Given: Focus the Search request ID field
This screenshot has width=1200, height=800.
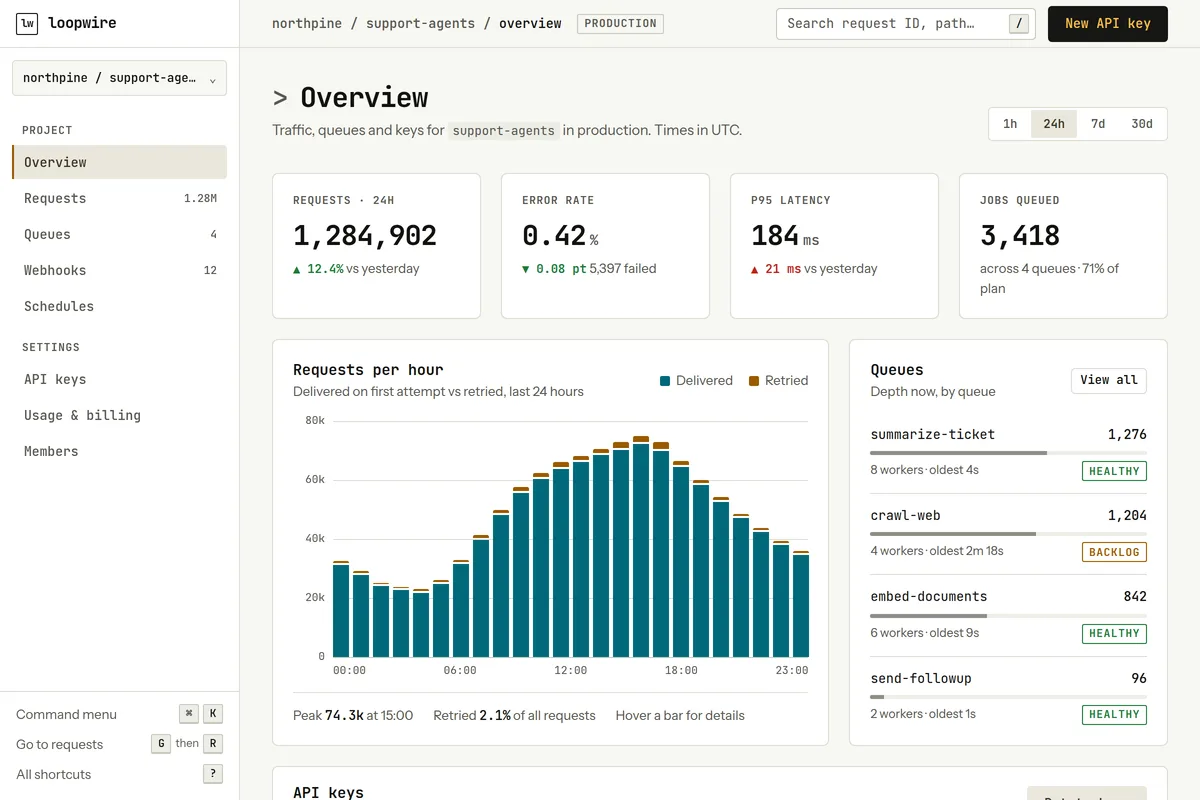Looking at the screenshot, I should [x=905, y=23].
